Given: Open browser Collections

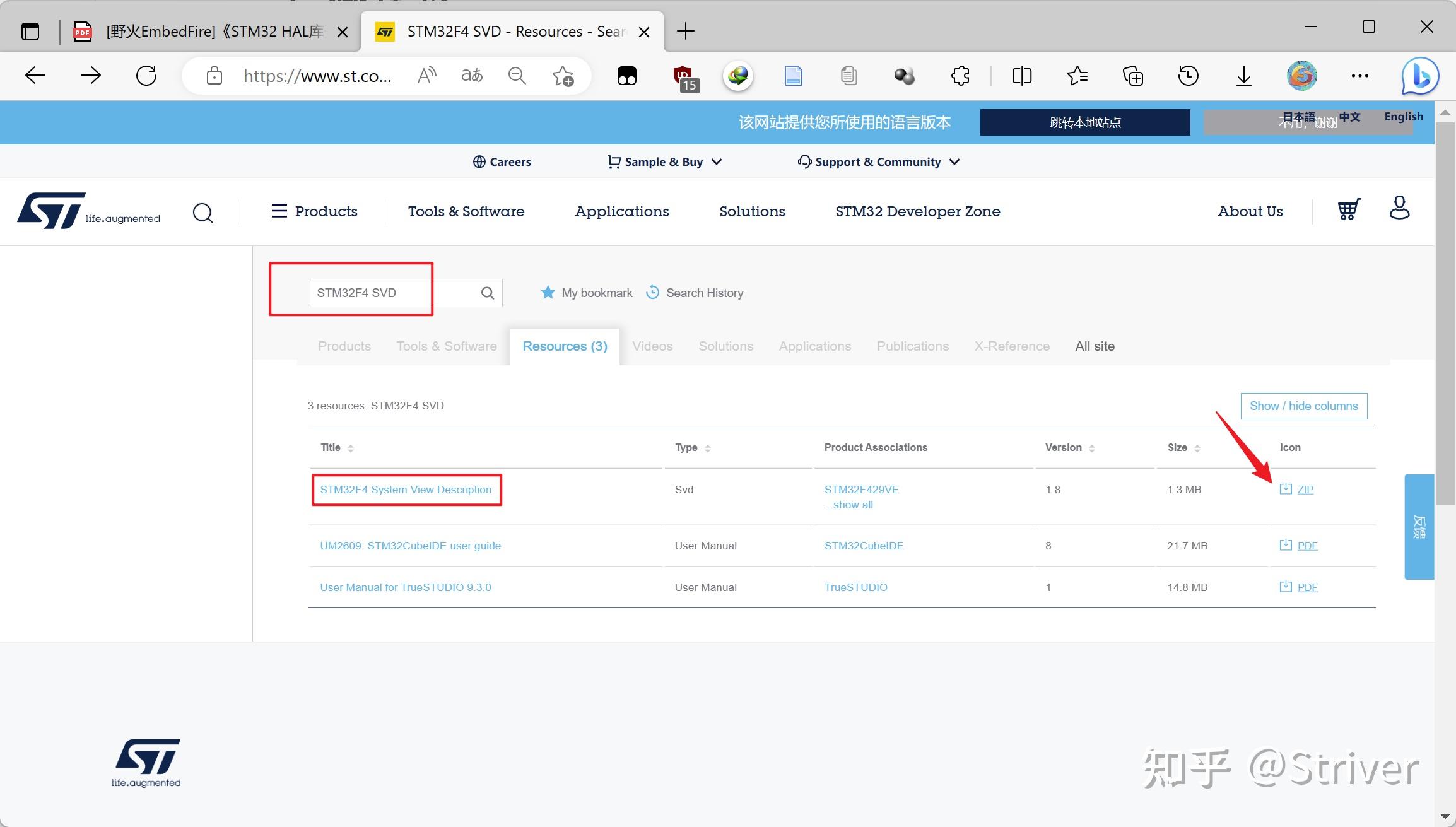Looking at the screenshot, I should coord(1133,76).
